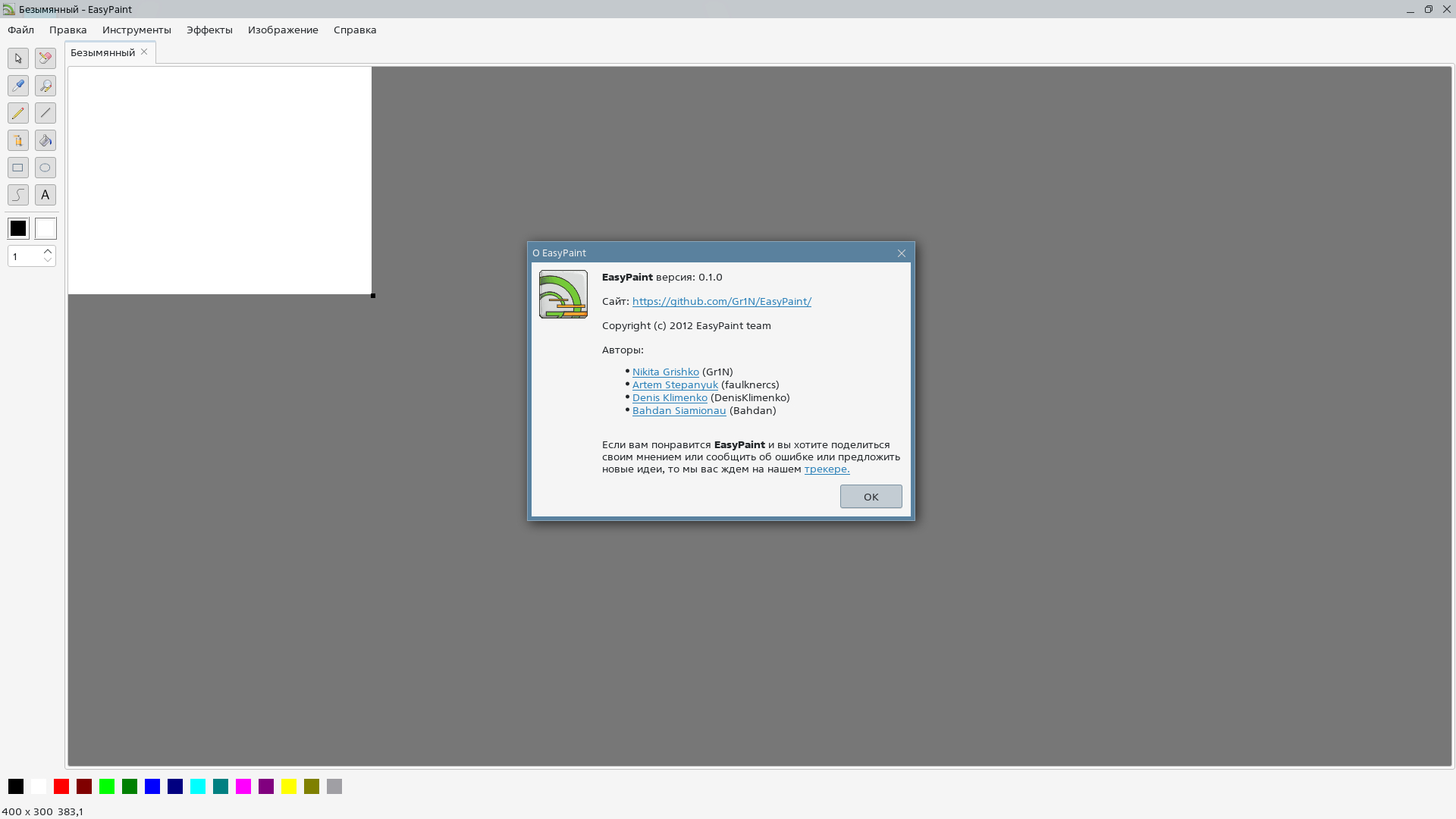Choose the Fill bucket tool
Screen dimensions: 1456x819
[x=45, y=140]
